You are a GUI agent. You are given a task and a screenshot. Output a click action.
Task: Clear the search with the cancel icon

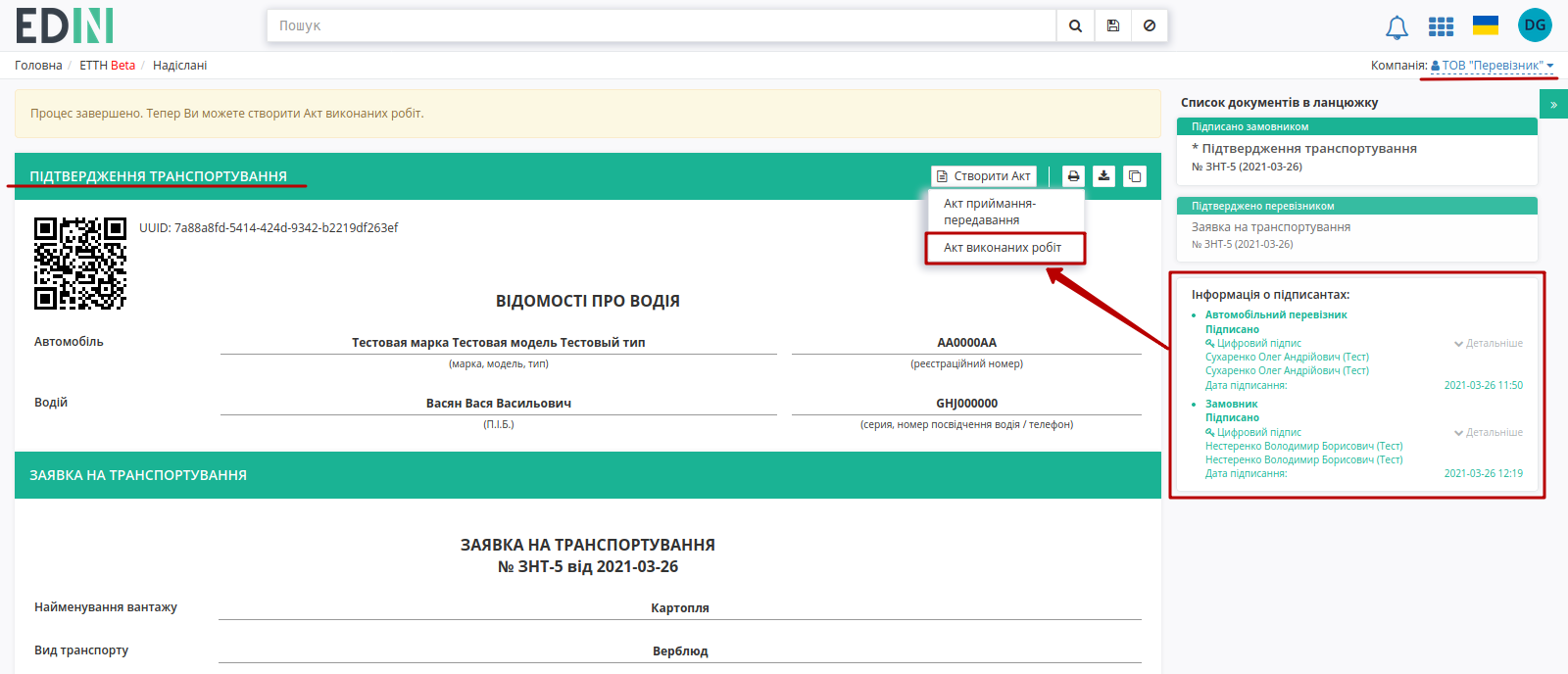pos(1150,25)
